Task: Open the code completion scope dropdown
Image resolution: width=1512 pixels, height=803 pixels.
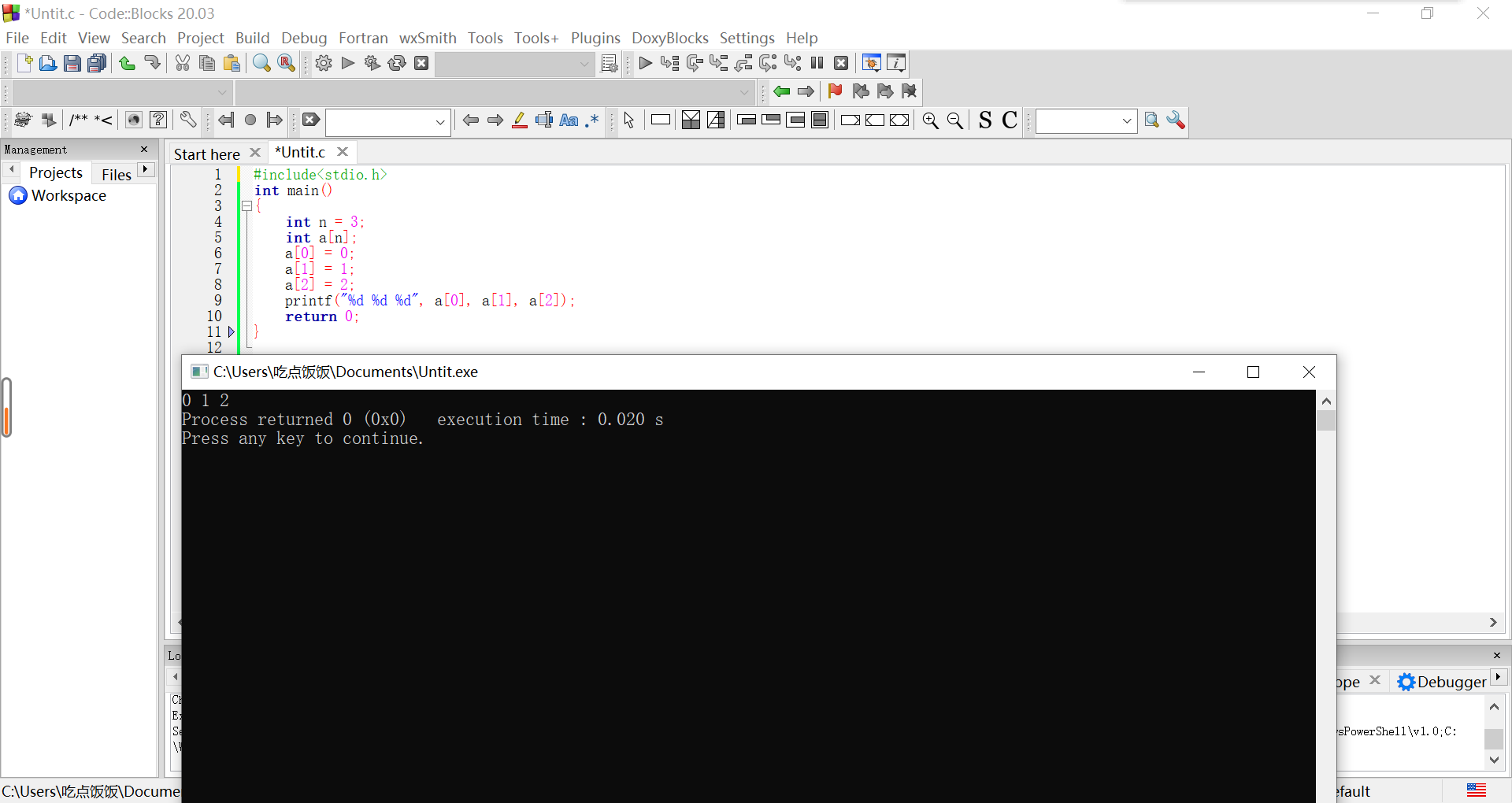Action: (222, 92)
